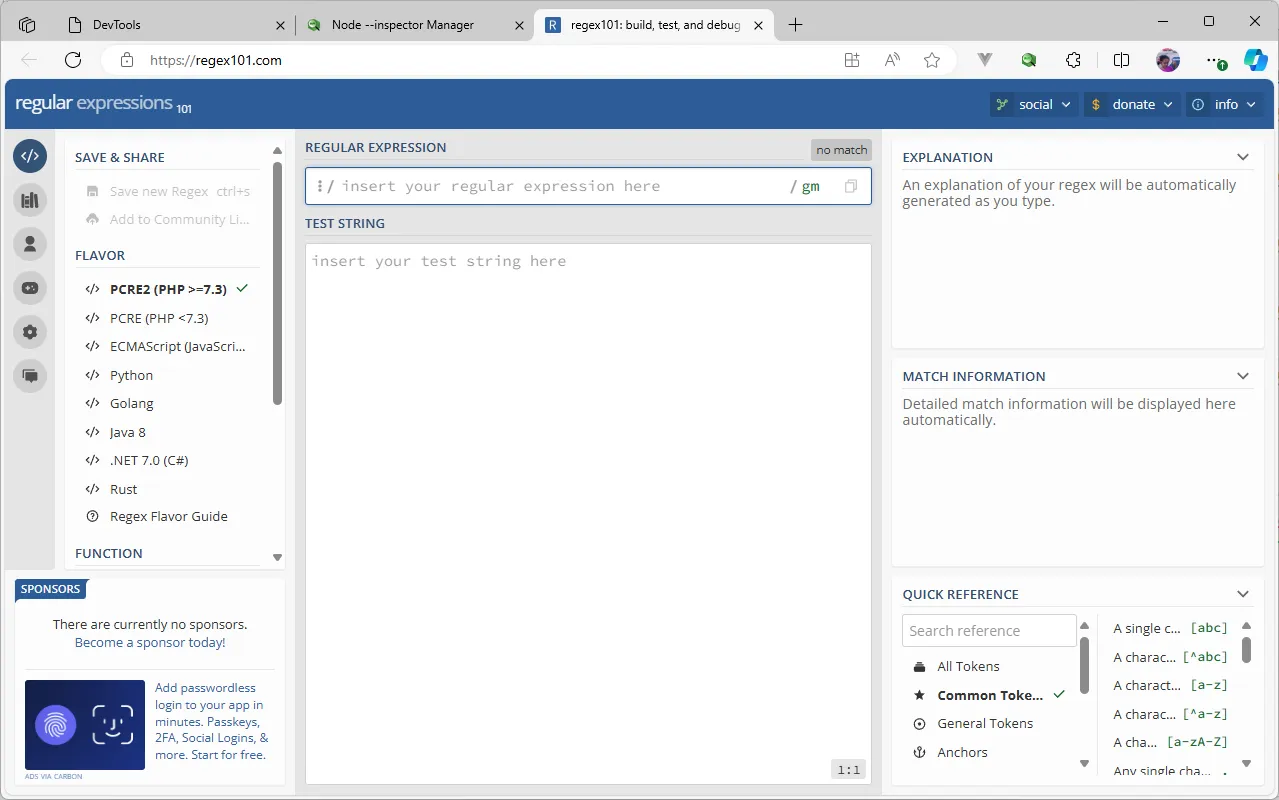This screenshot has height=800, width=1279.
Task: Open the split screen icon
Action: click(x=1121, y=60)
